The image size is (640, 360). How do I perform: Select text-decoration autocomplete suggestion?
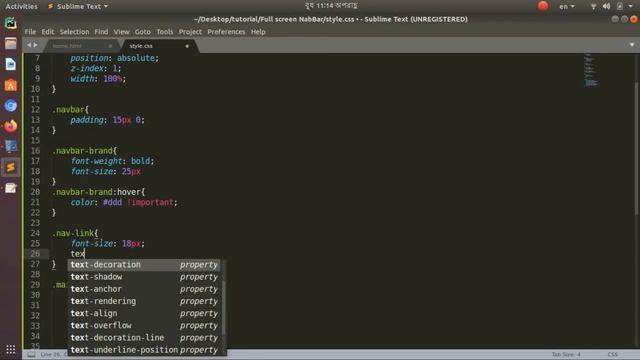point(144,265)
